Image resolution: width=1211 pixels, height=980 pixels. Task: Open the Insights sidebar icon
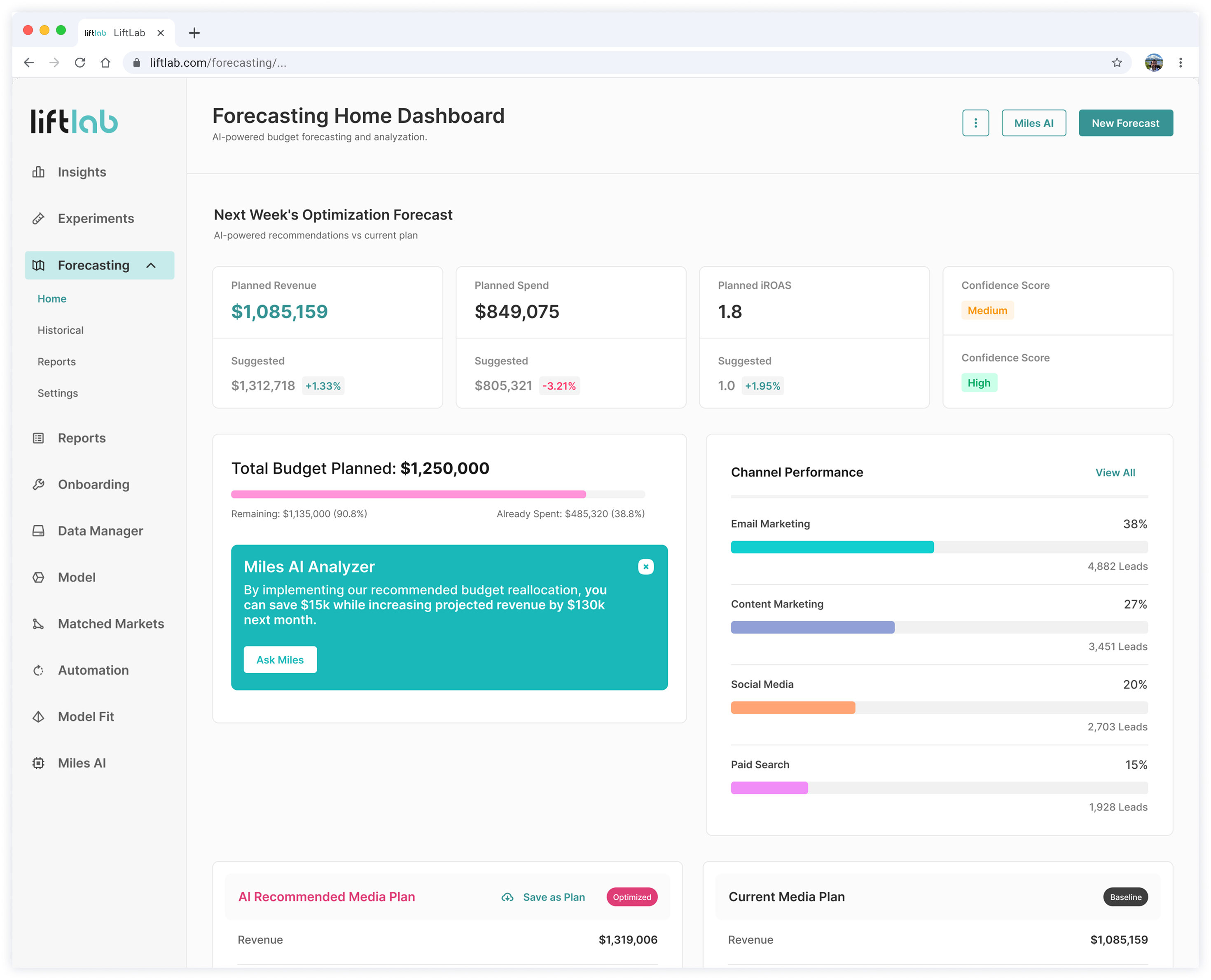point(38,172)
